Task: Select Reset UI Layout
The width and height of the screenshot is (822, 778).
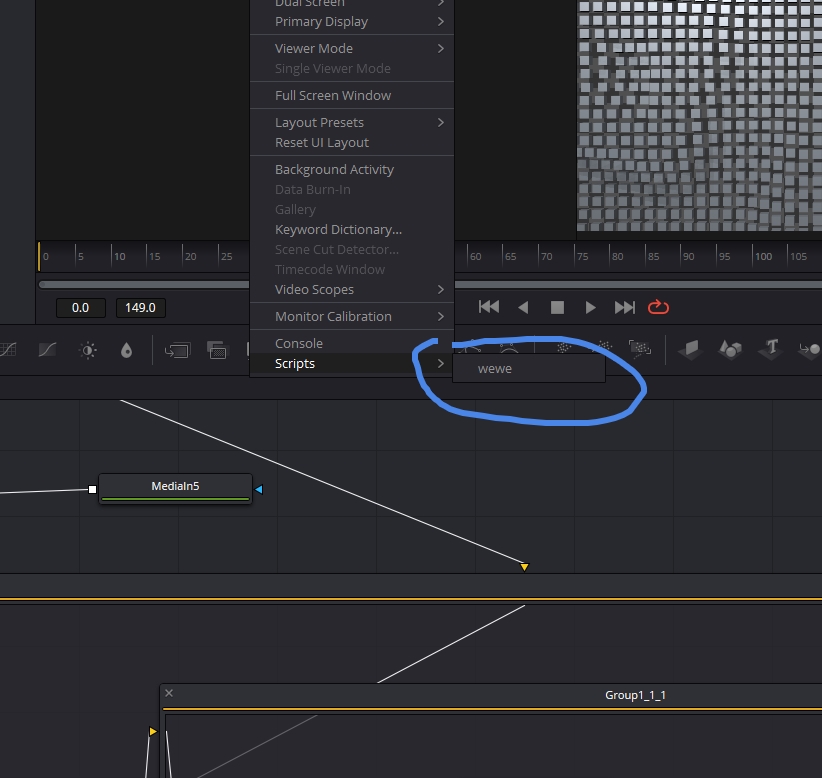Action: [x=352, y=143]
